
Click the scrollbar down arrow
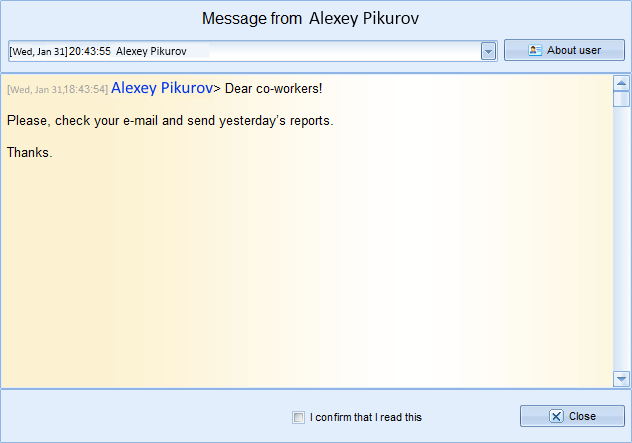click(621, 379)
